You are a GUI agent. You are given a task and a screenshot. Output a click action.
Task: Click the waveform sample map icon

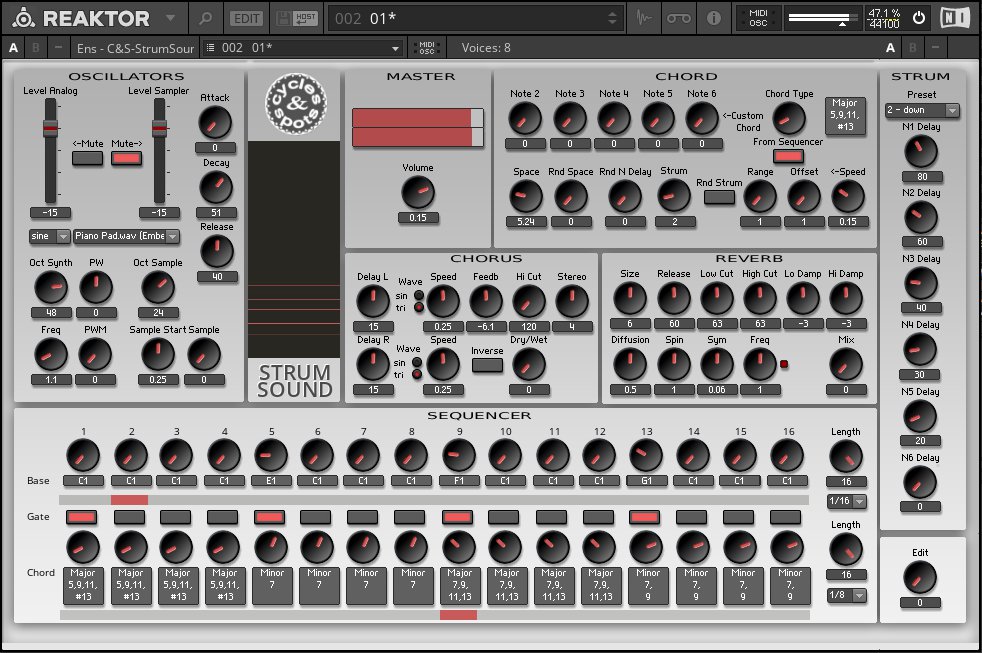pos(645,18)
